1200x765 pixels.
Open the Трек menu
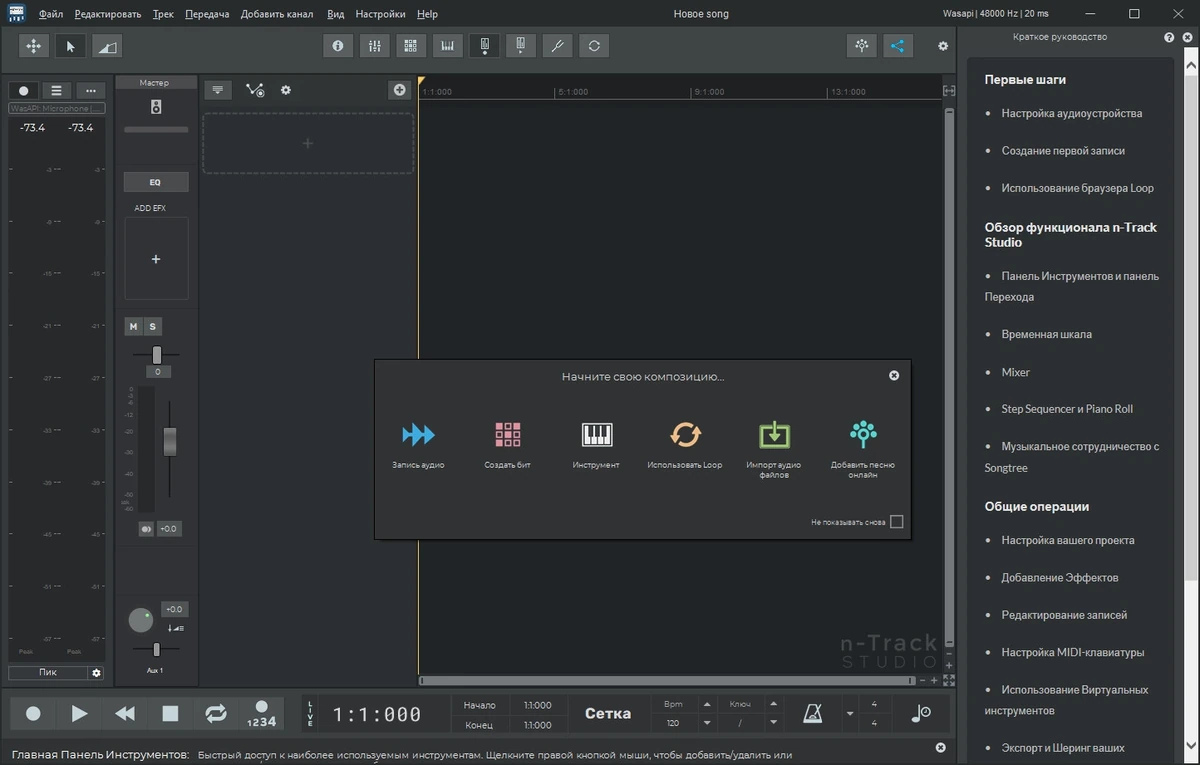pos(163,14)
